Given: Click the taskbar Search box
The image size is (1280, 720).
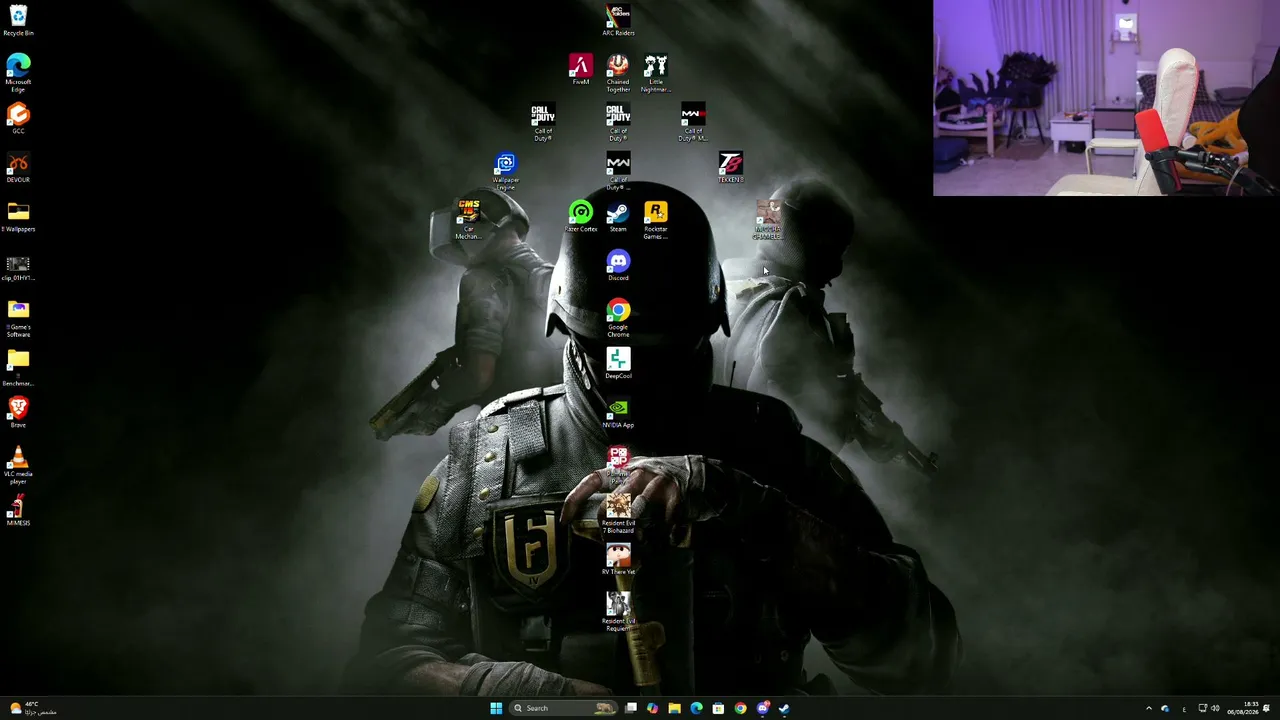Looking at the screenshot, I should coord(565,708).
